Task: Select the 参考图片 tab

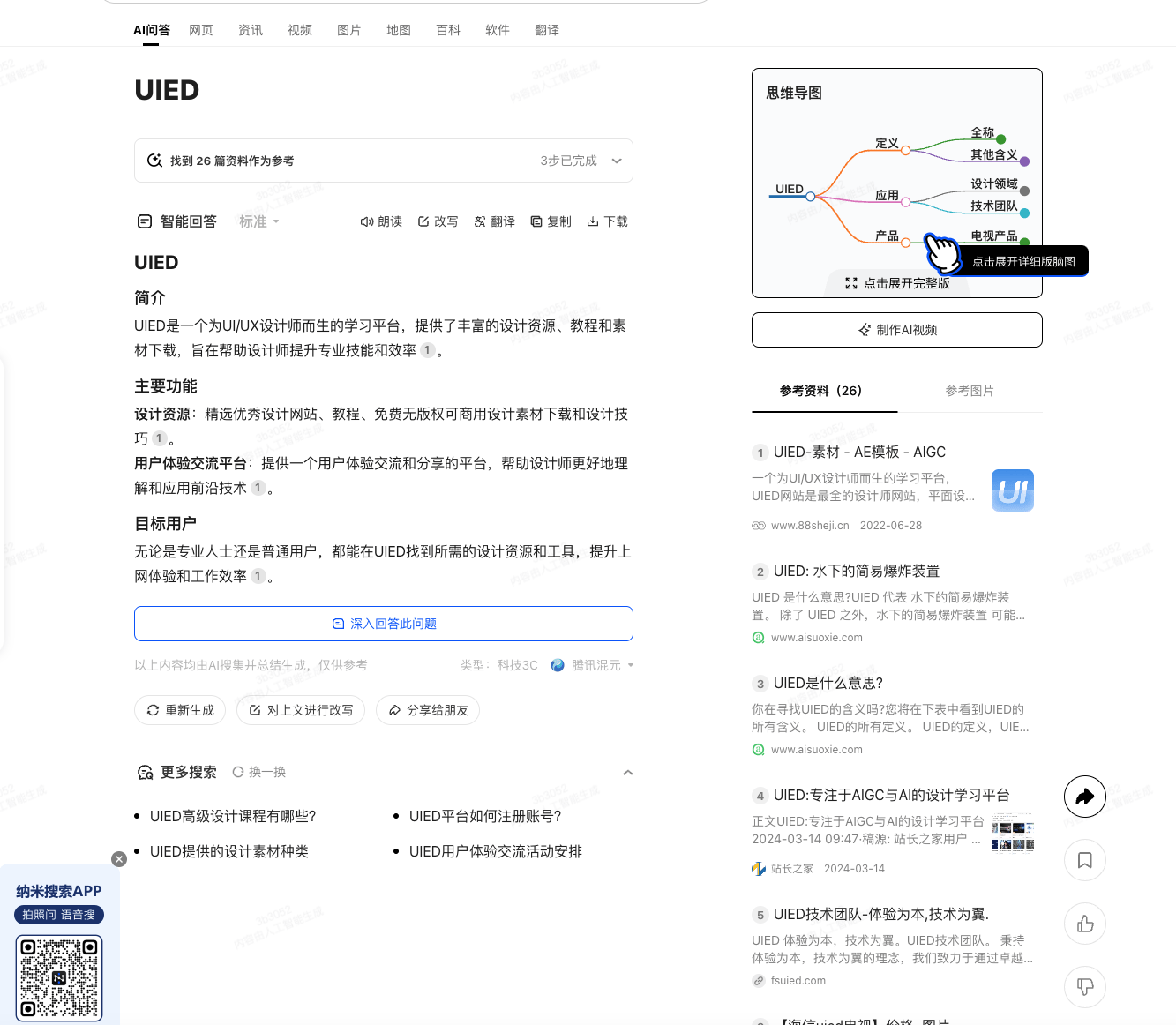Action: pyautogui.click(x=970, y=391)
